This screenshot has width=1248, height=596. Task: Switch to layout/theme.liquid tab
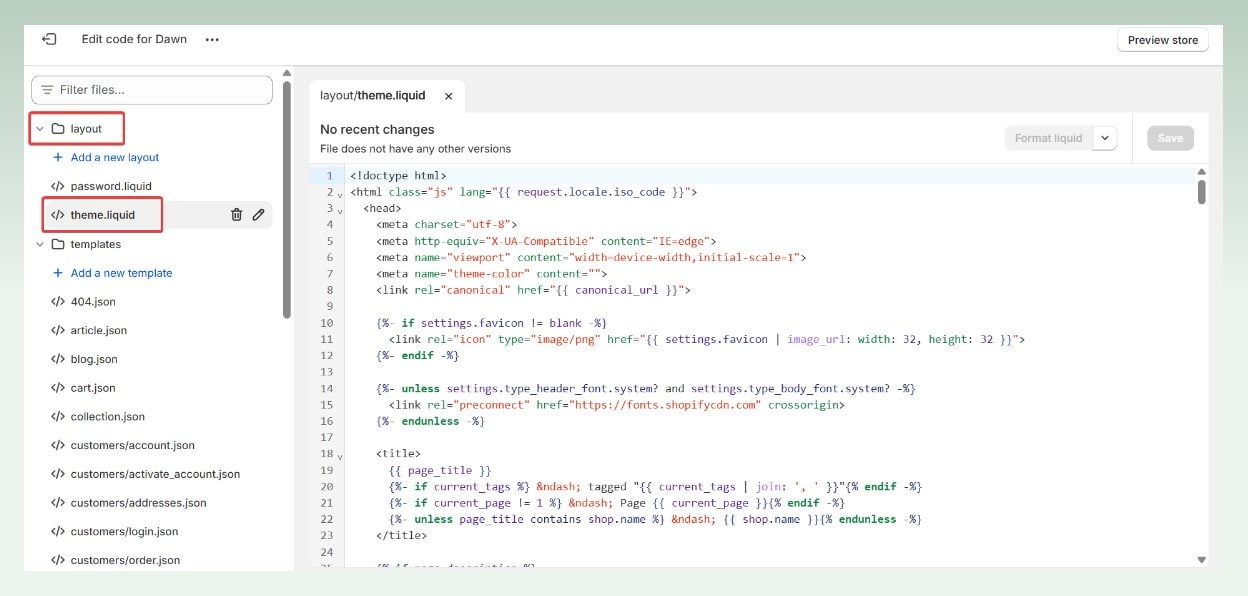coord(373,96)
